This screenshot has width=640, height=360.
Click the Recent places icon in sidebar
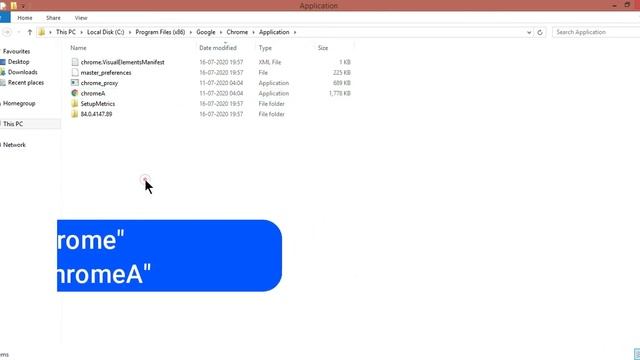coord(3,83)
